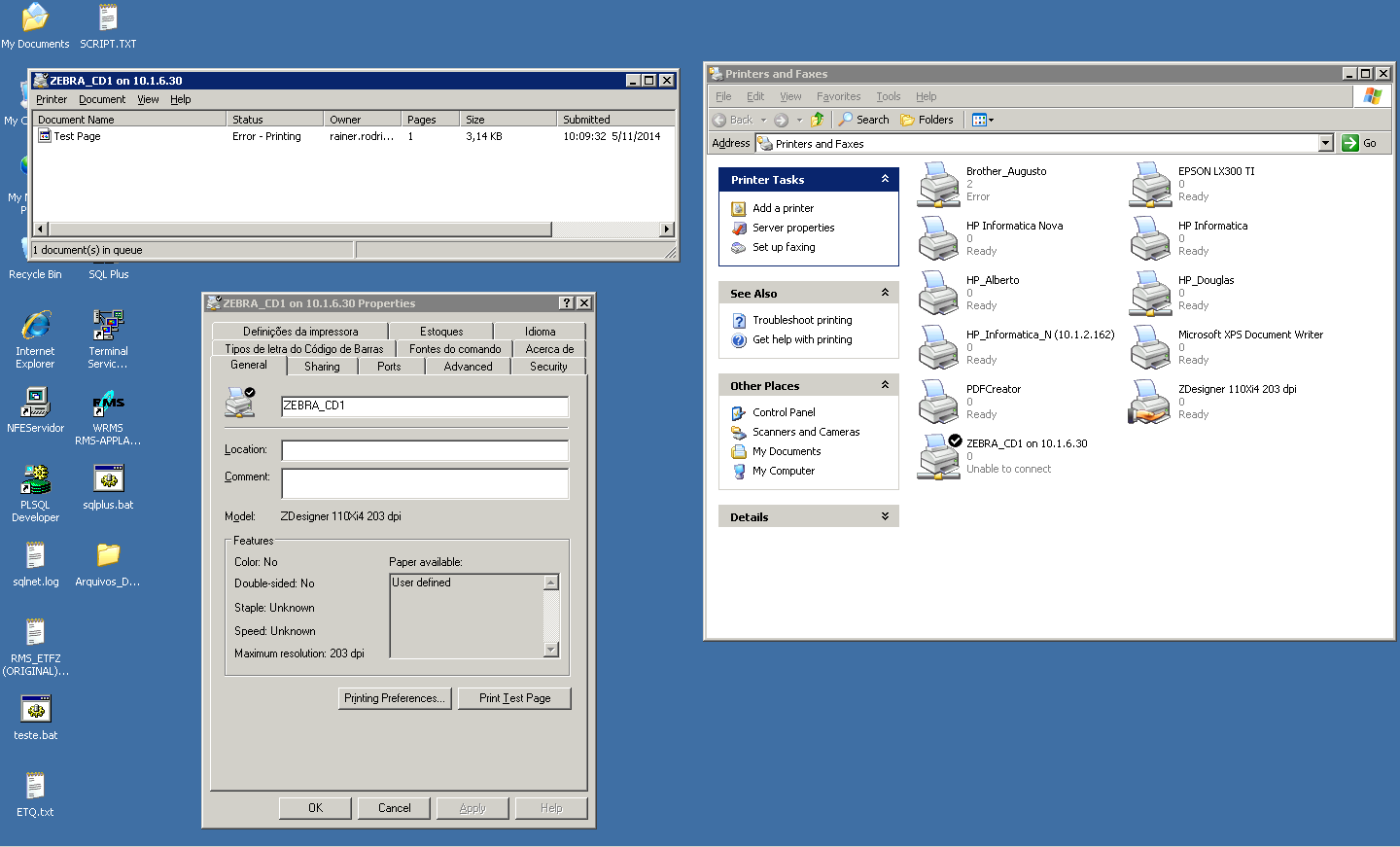Open Internet Explorer desktop icon
1400x847 pixels.
(x=35, y=338)
